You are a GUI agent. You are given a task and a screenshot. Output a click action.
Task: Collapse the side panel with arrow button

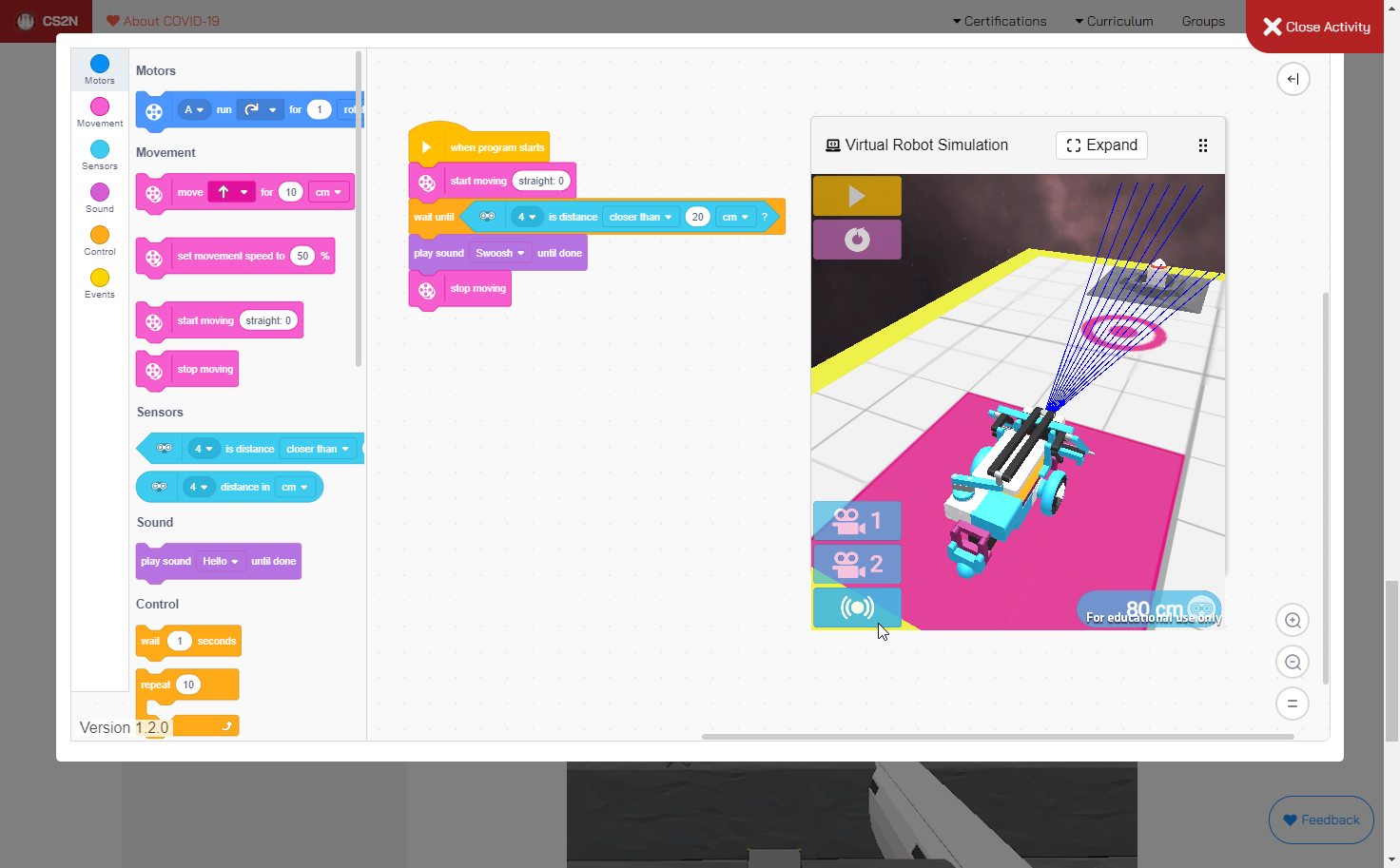point(1293,79)
